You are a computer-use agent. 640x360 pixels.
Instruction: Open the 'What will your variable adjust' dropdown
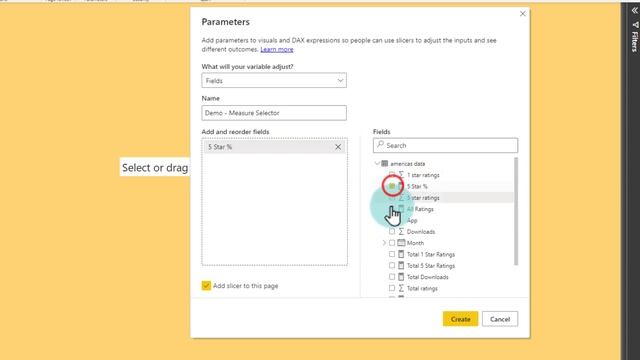coord(274,80)
